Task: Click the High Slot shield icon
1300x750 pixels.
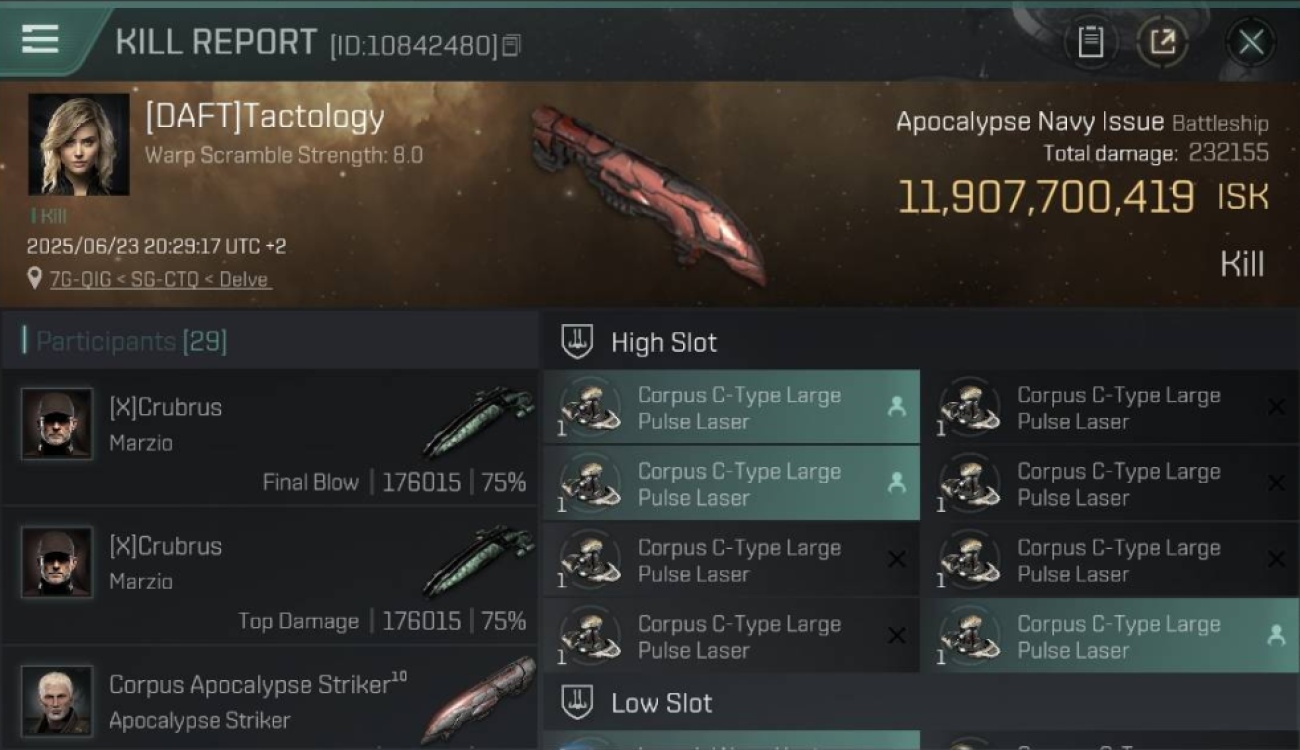Action: [577, 341]
